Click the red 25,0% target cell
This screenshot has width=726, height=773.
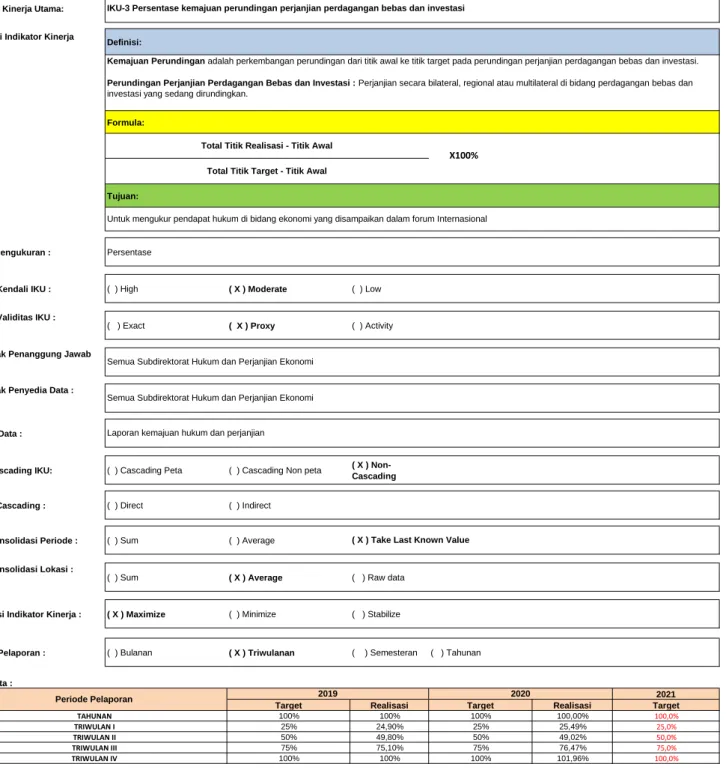tap(666, 727)
